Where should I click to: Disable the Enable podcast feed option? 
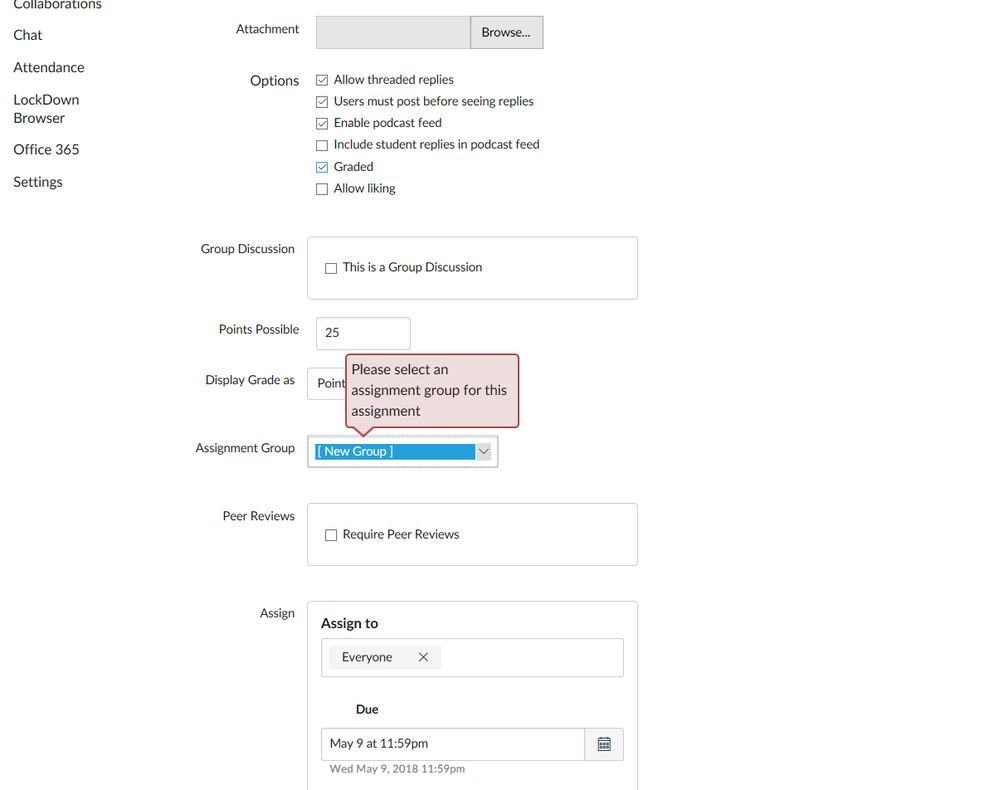click(x=322, y=124)
